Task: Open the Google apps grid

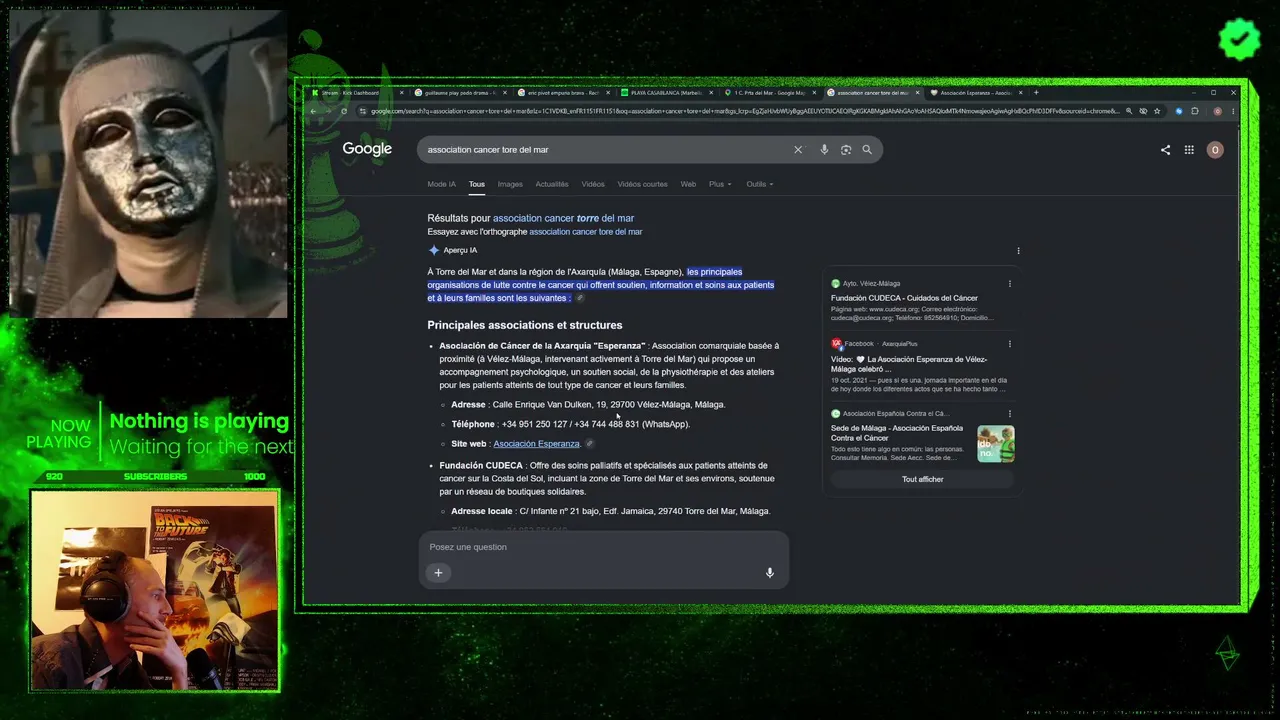Action: (1189, 150)
